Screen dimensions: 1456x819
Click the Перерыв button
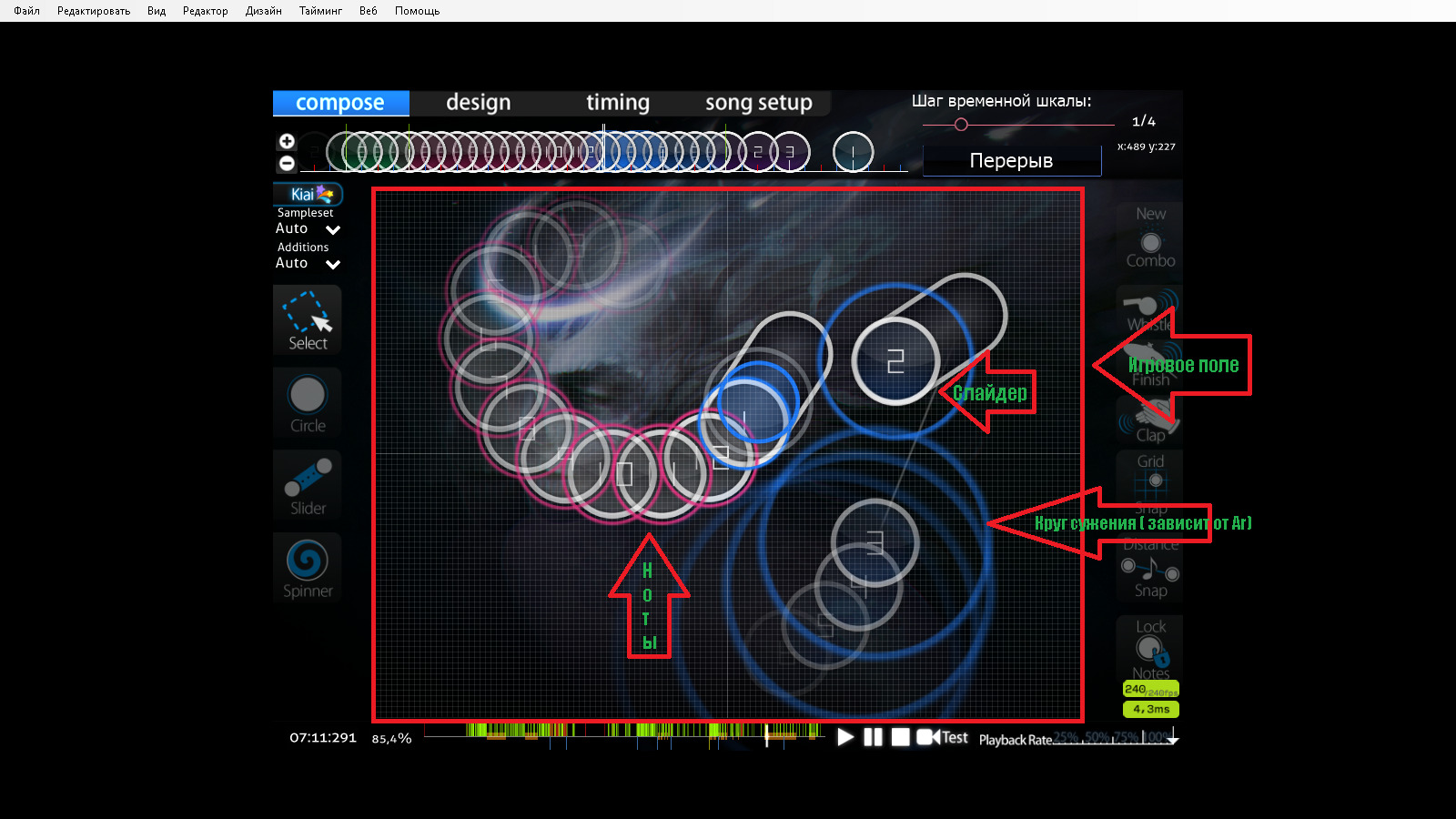click(1011, 161)
